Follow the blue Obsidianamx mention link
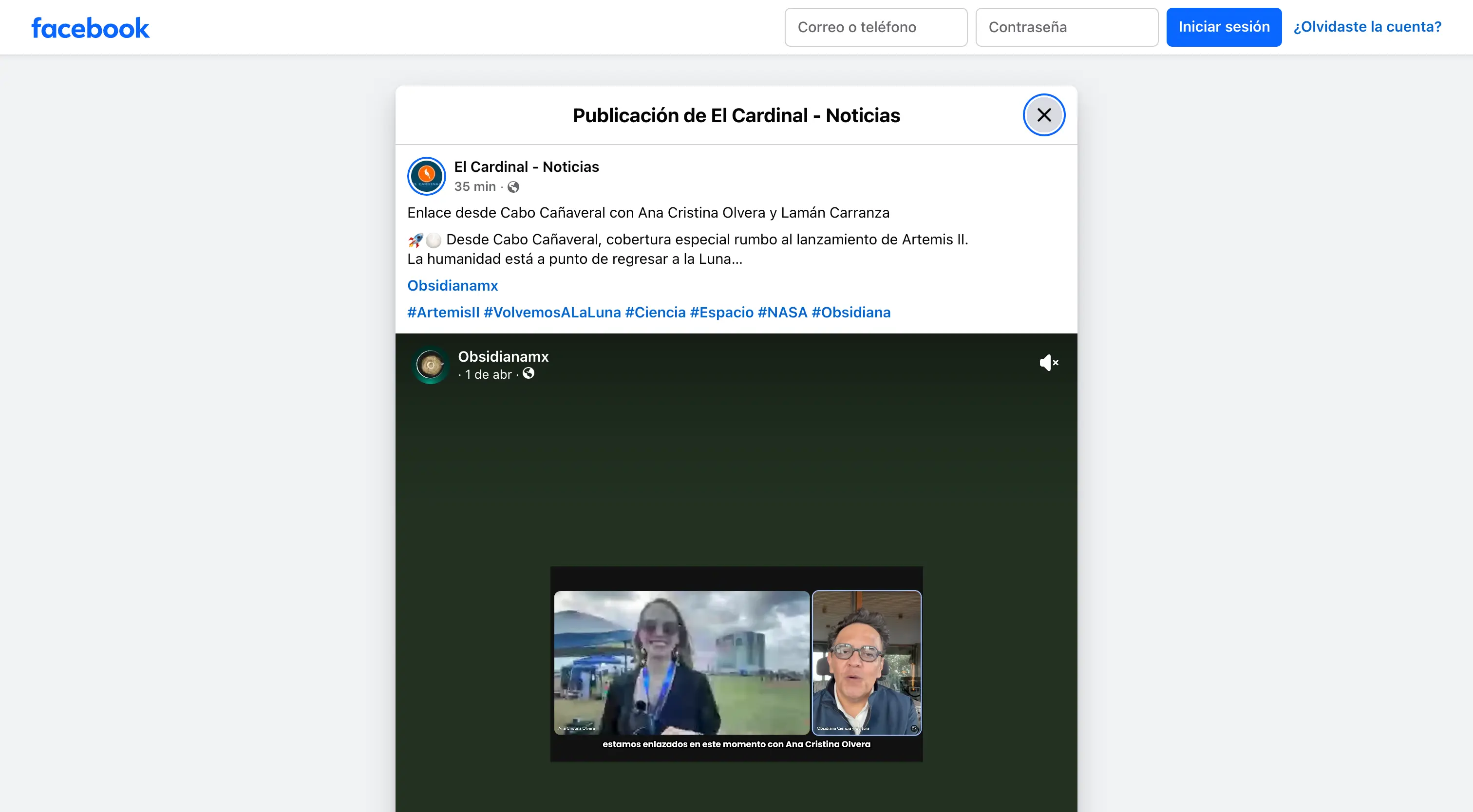 coord(453,286)
